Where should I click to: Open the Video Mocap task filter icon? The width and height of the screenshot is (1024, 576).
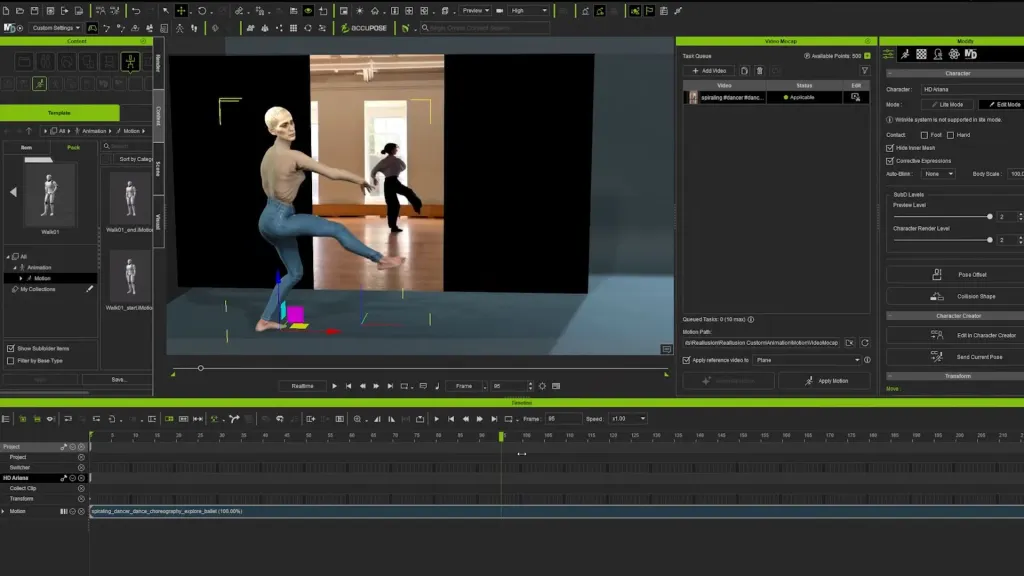(x=864, y=71)
